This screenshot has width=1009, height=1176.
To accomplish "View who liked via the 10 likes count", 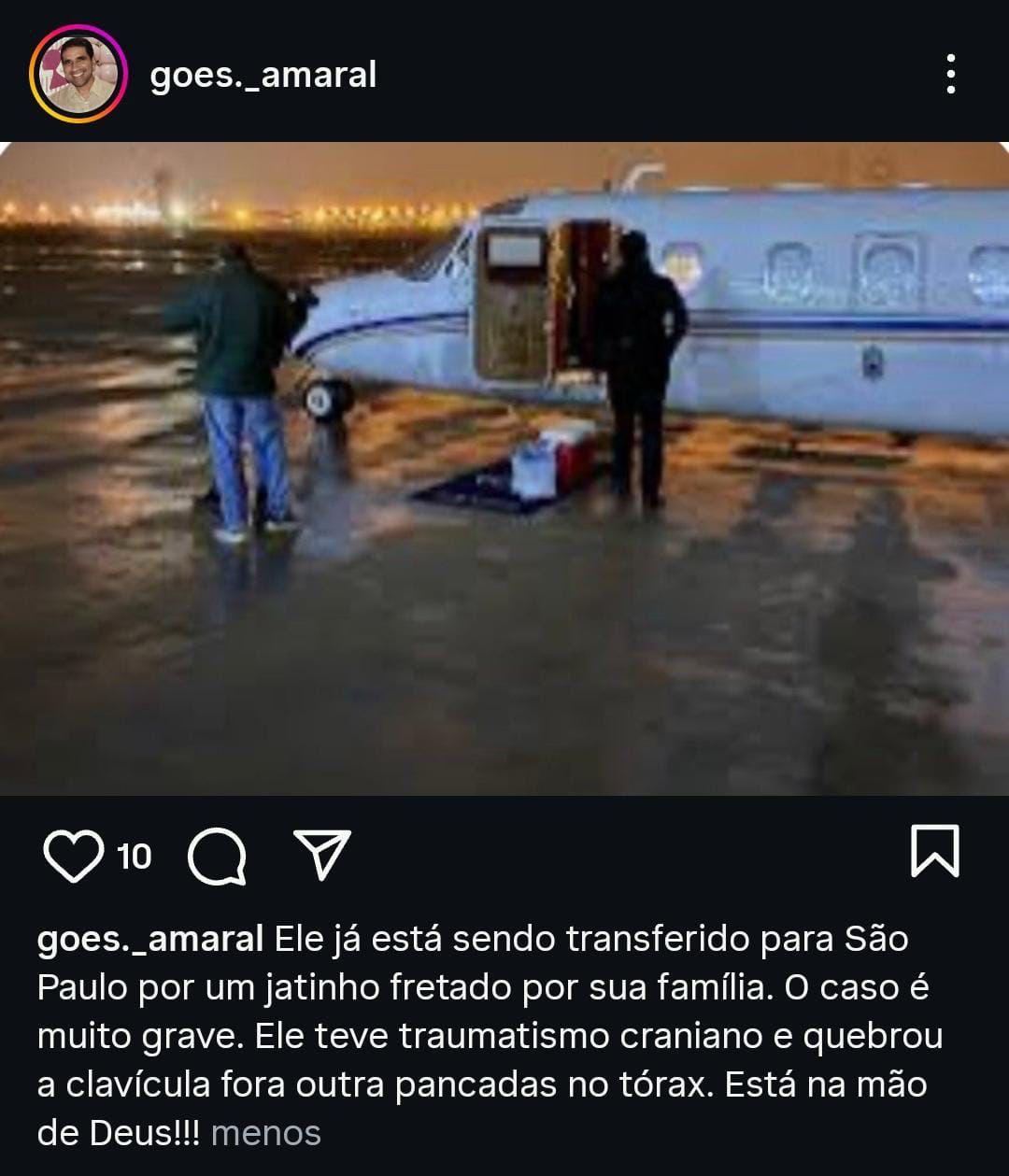I will click(135, 857).
